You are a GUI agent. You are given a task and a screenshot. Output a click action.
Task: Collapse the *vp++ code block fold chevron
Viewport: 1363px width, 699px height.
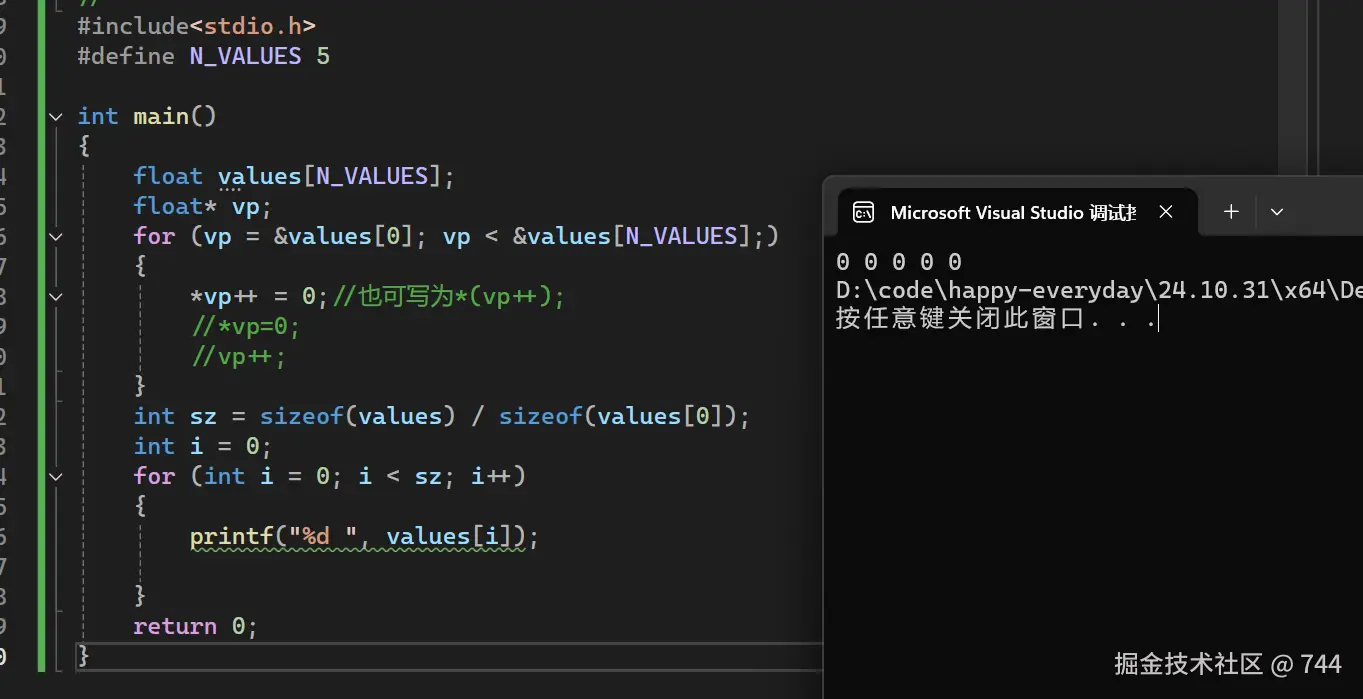(x=55, y=296)
